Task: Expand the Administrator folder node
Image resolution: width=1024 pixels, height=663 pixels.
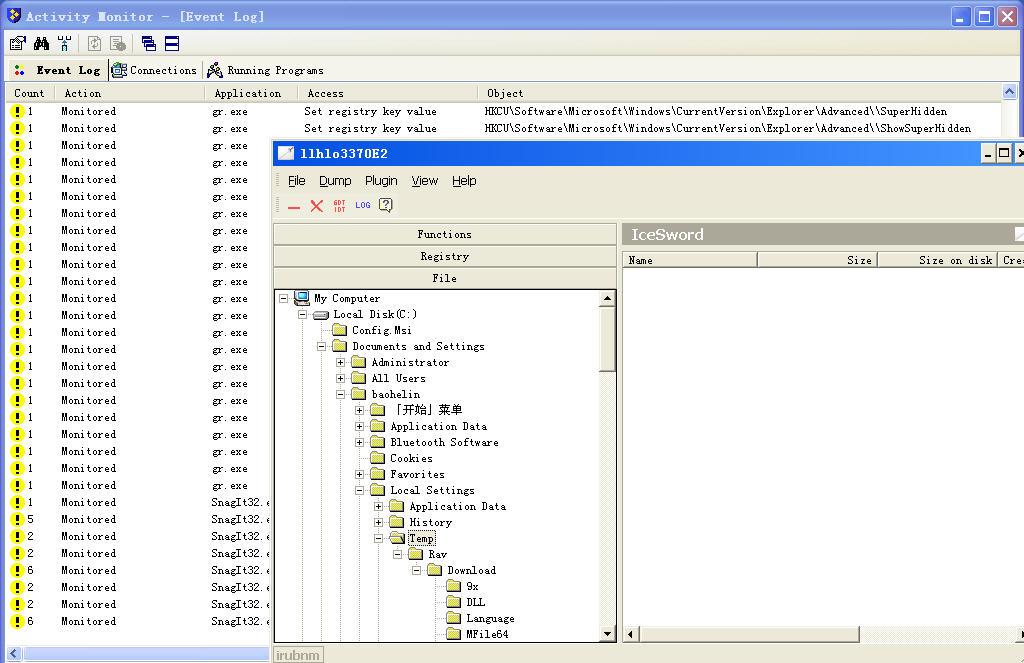Action: coord(341,362)
